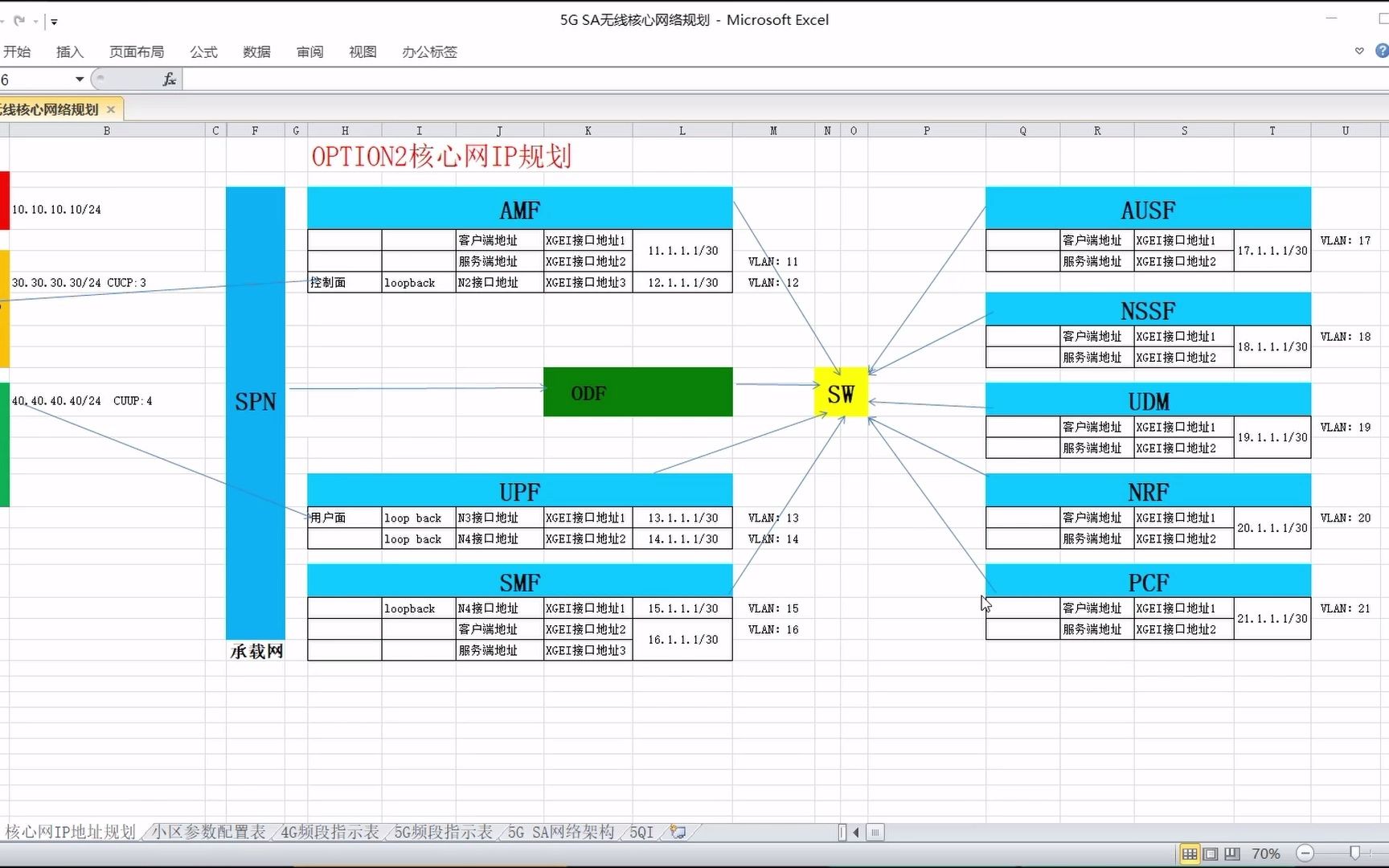The width and height of the screenshot is (1389, 868).
Task: Switch to 4G频段指示表 sheet tab
Action: [330, 832]
